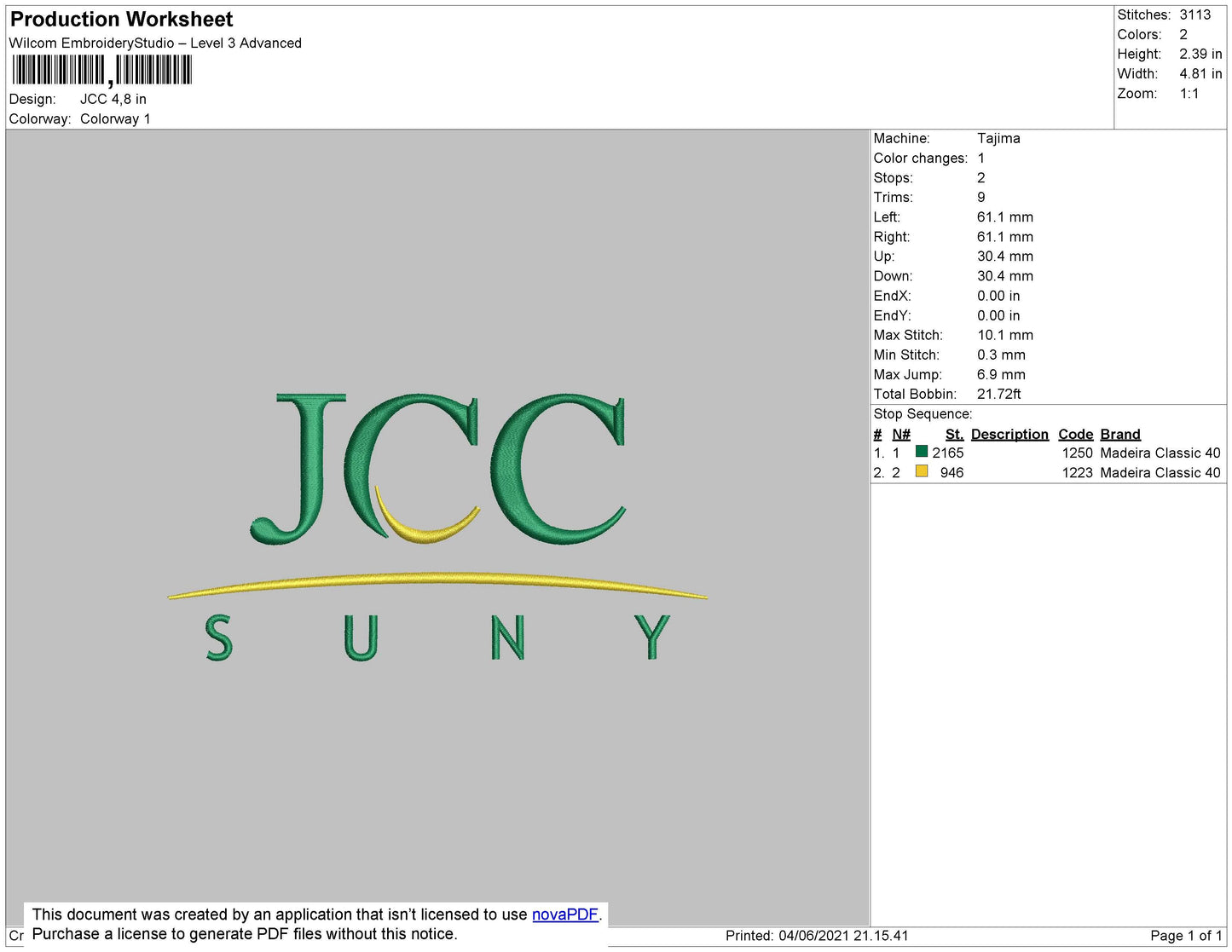Click the yellow thread color swatch

point(922,471)
